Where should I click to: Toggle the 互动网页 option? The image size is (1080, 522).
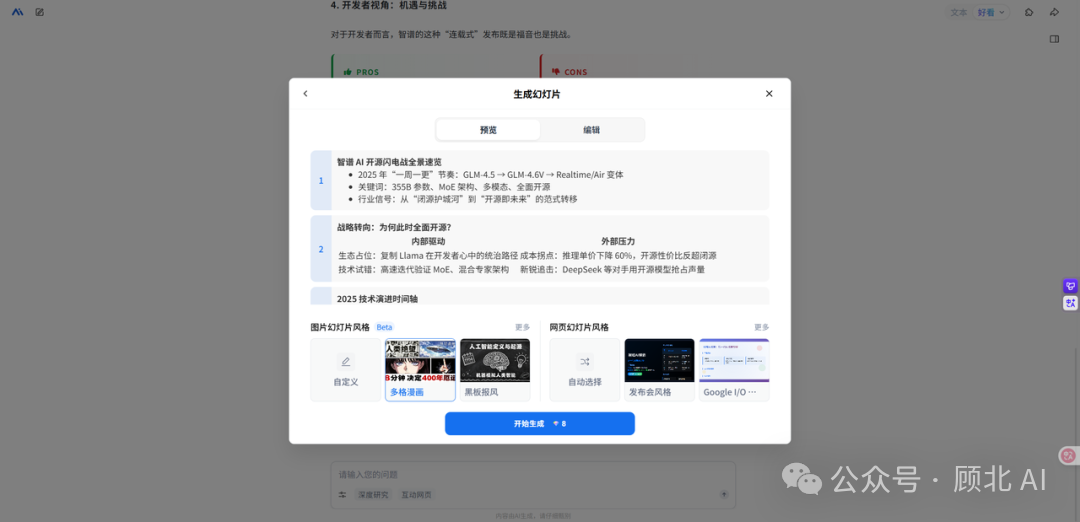(417, 494)
